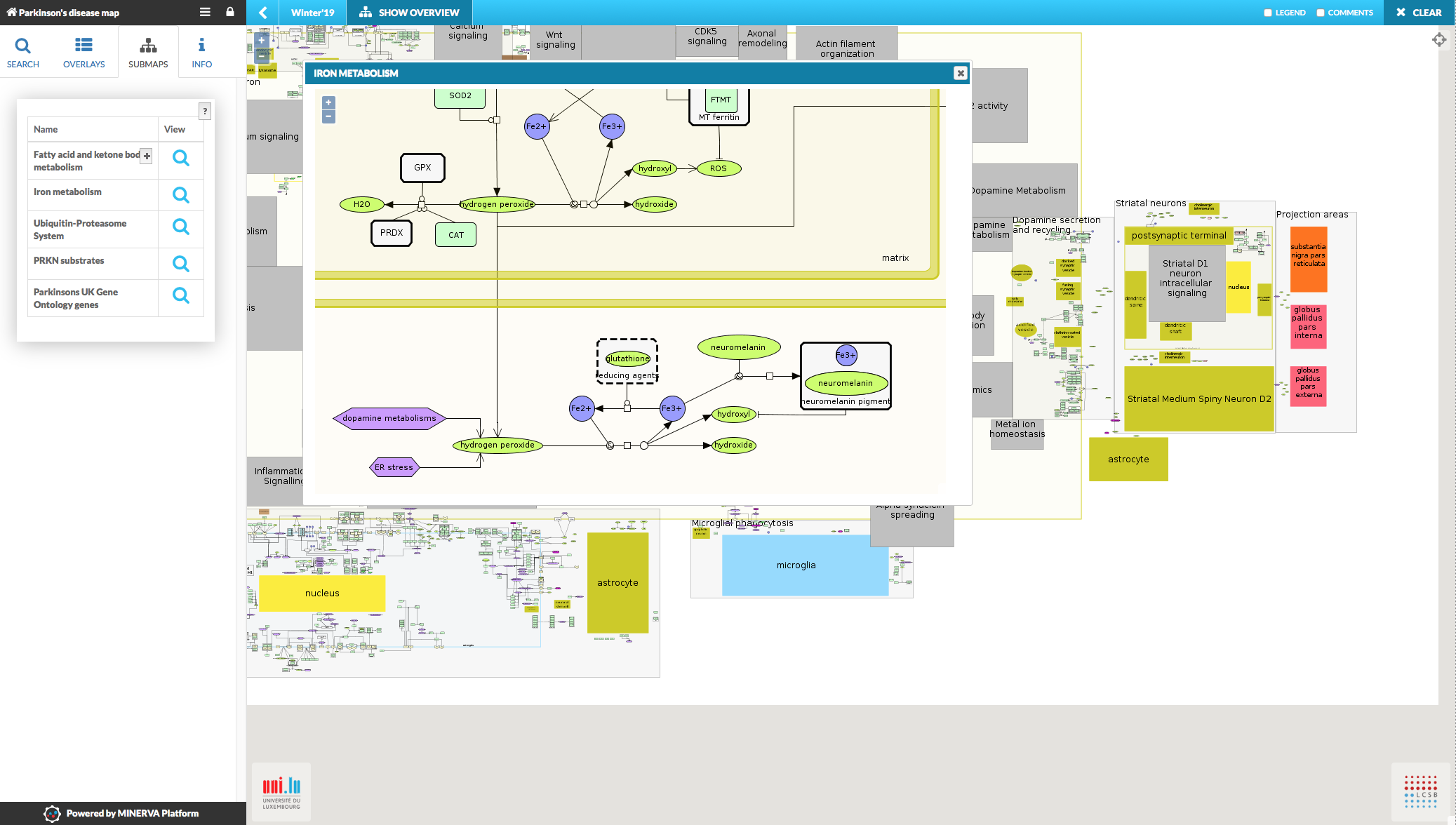The height and width of the screenshot is (825, 1456).
Task: Switch to the SEARCH tab
Action: point(23,53)
